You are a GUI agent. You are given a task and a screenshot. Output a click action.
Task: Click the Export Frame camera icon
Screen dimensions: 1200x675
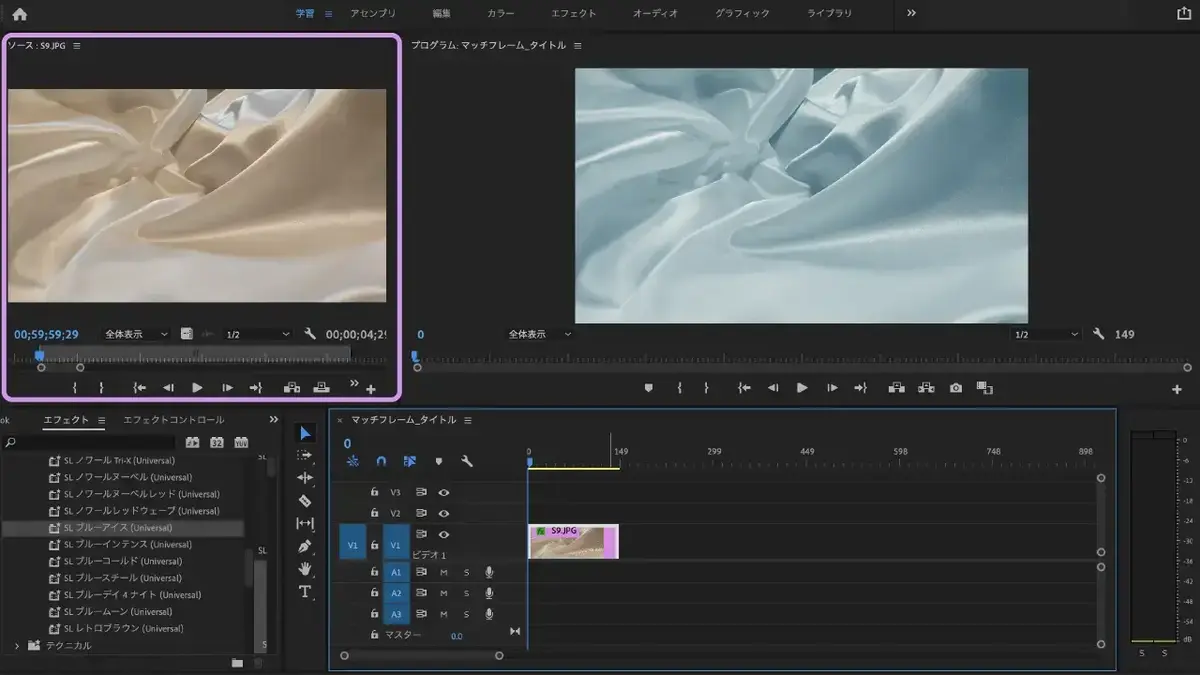click(x=956, y=388)
